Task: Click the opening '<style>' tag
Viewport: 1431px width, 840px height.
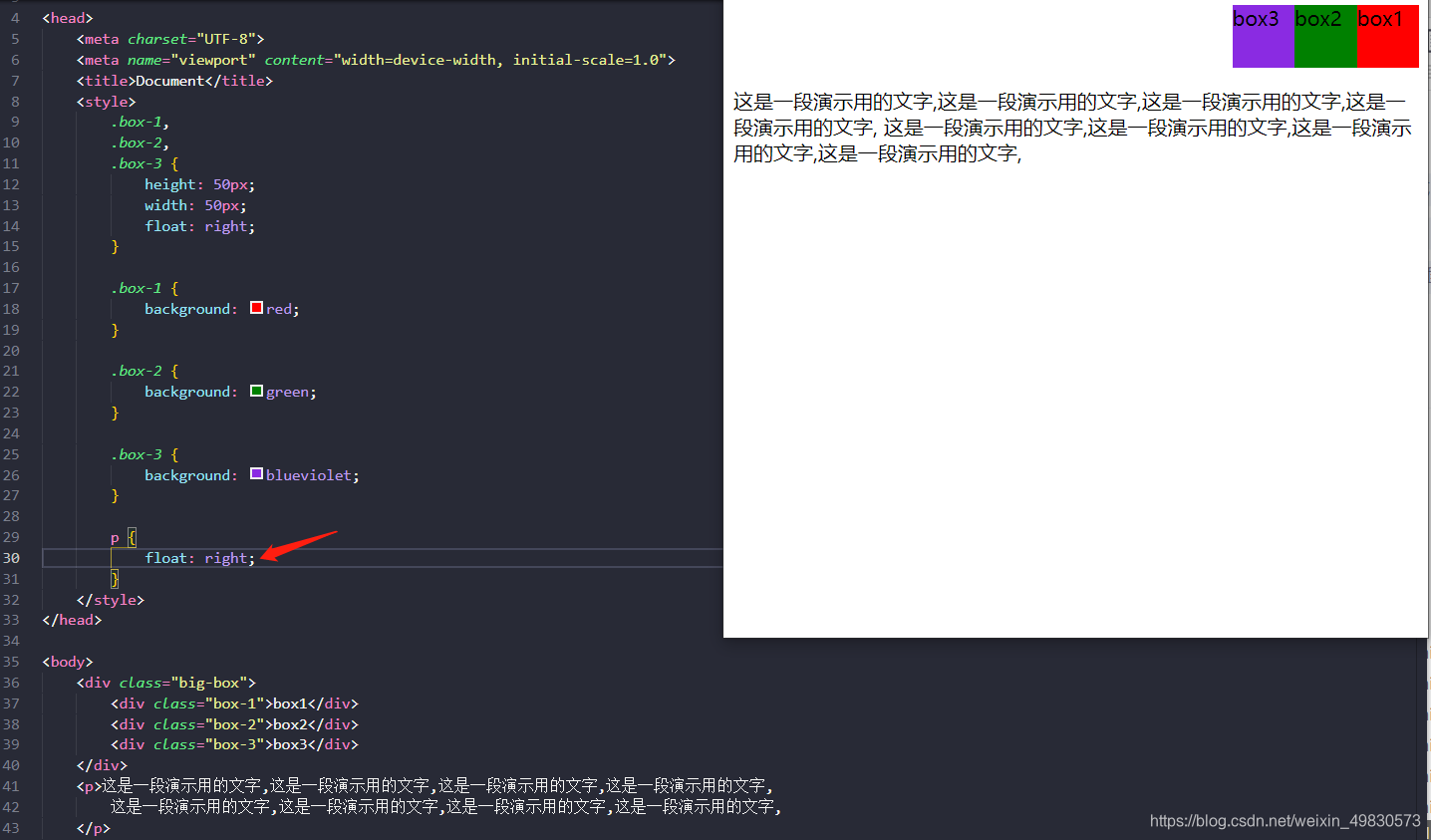Action: (106, 102)
